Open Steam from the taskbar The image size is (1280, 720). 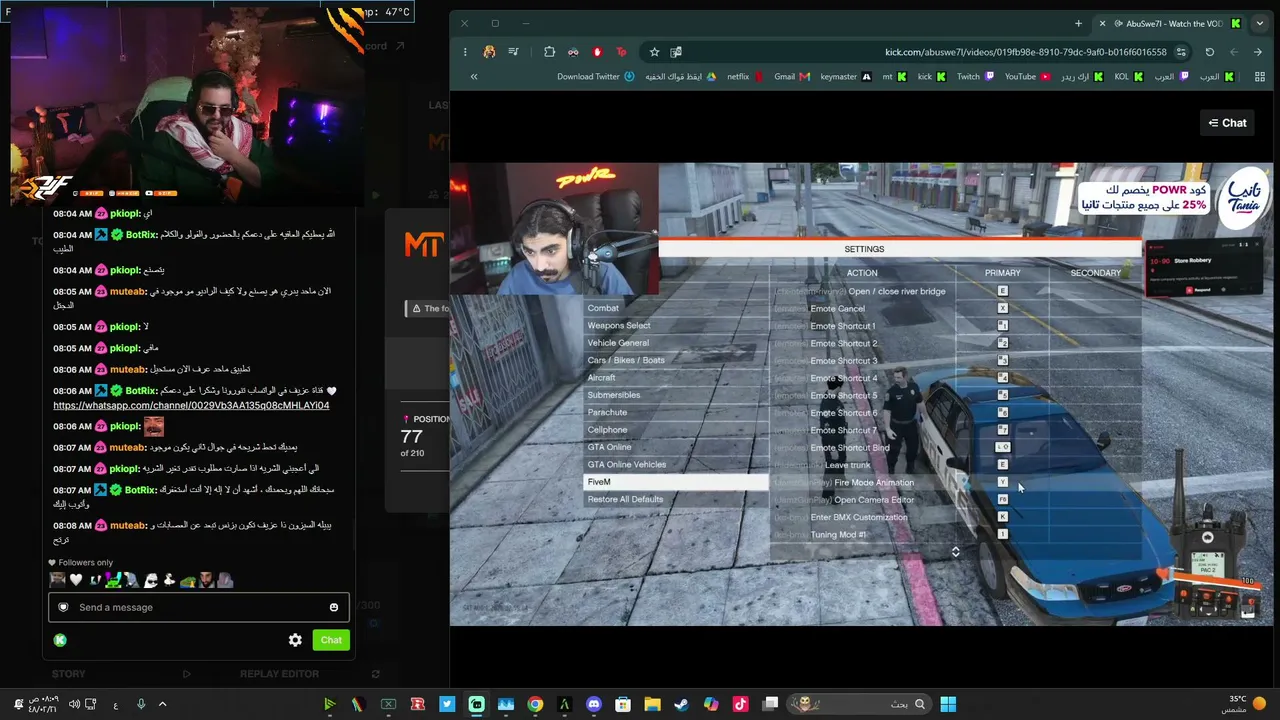pos(681,705)
